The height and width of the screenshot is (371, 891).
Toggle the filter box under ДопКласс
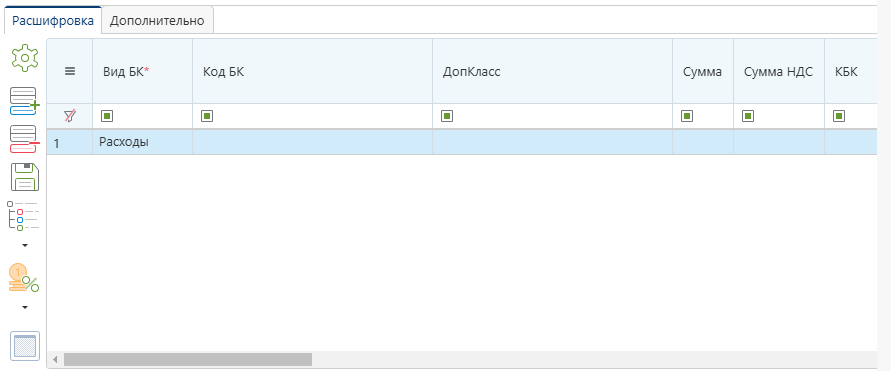coord(447,116)
